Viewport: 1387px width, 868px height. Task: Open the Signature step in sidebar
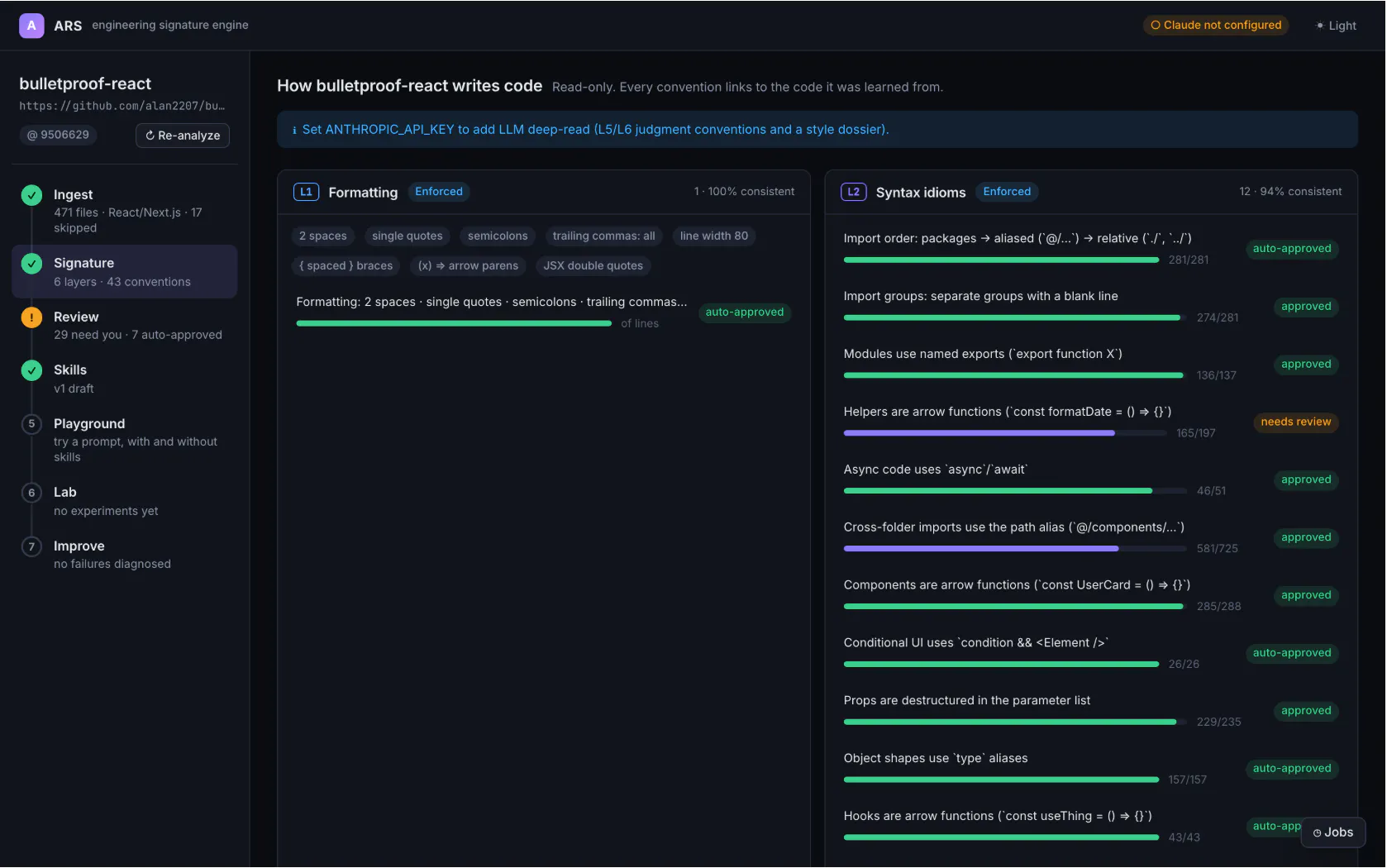(x=125, y=272)
